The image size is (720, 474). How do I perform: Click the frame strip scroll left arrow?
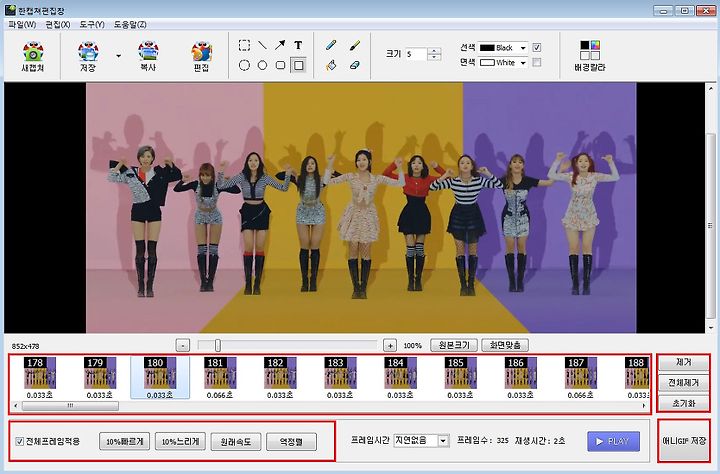click(x=16, y=406)
